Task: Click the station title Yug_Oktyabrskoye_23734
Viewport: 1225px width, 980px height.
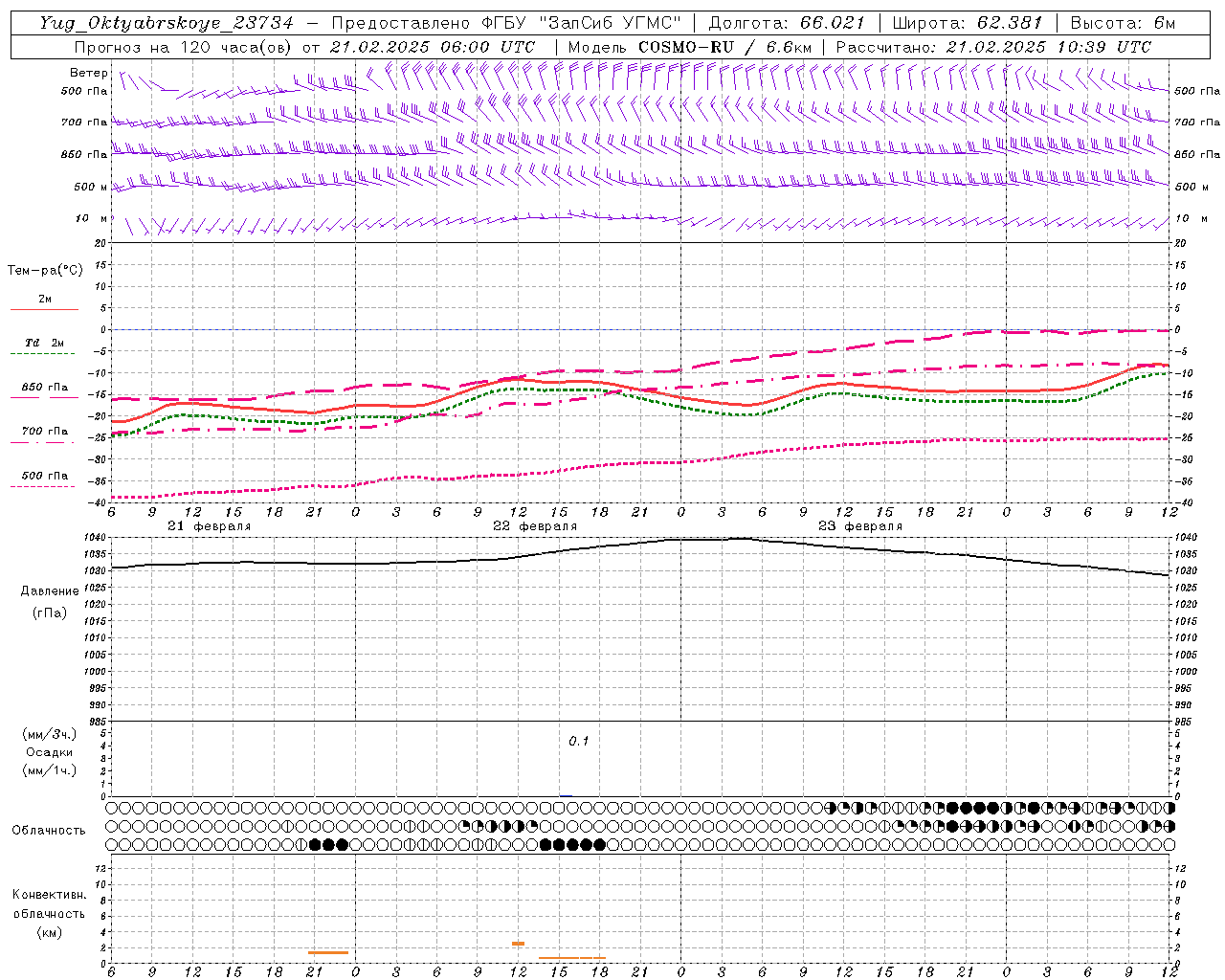Action: coord(167,23)
